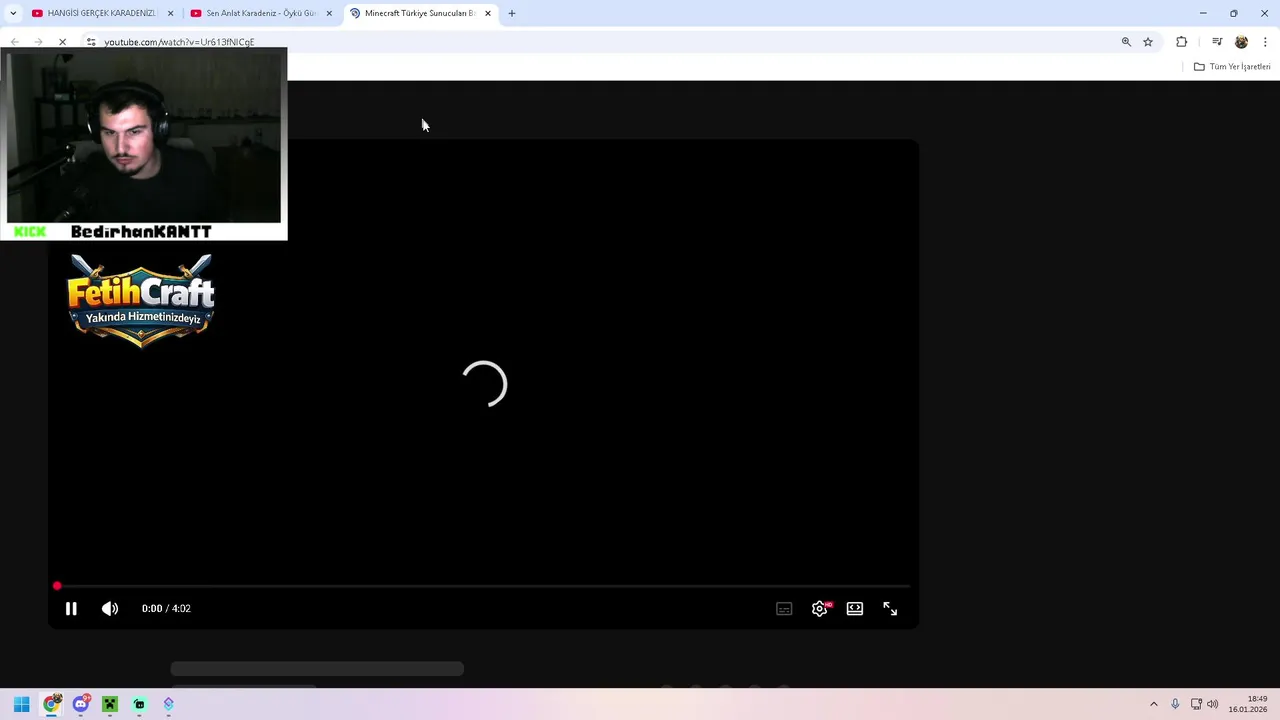The width and height of the screenshot is (1280, 720).
Task: Pause the YouTube video
Action: click(71, 608)
